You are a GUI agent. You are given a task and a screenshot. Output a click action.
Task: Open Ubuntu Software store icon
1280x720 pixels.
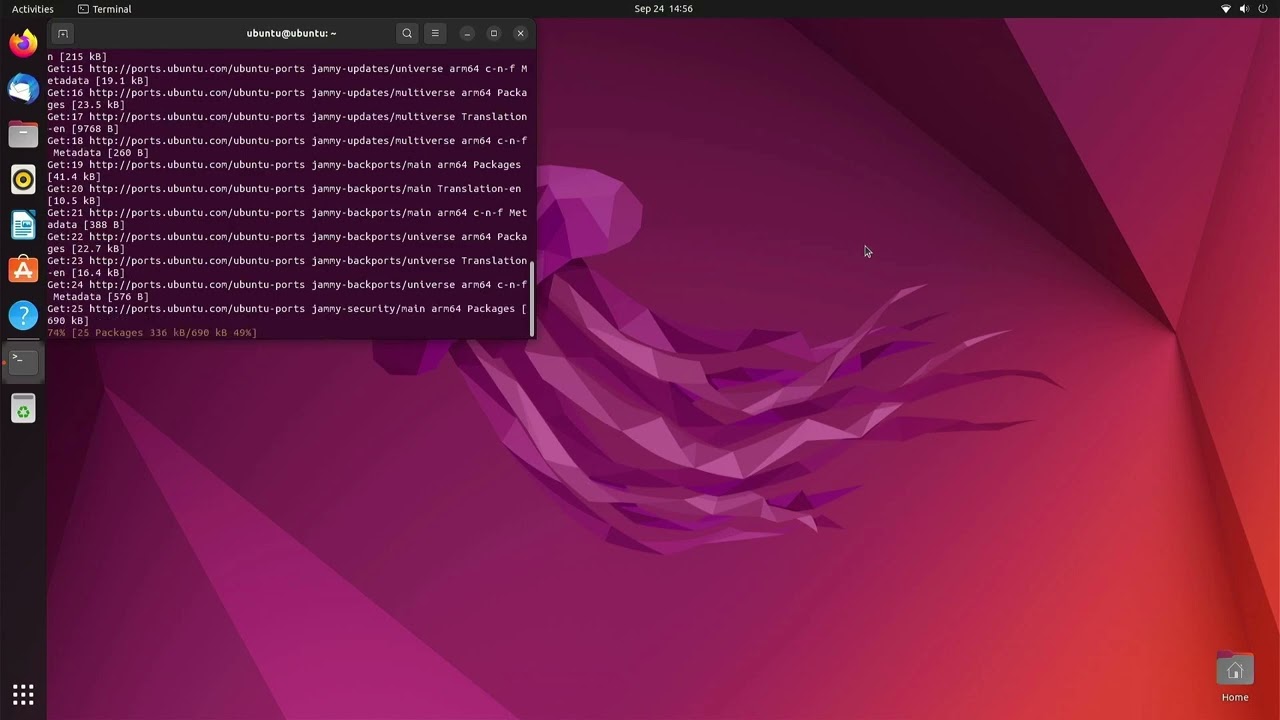click(x=23, y=270)
